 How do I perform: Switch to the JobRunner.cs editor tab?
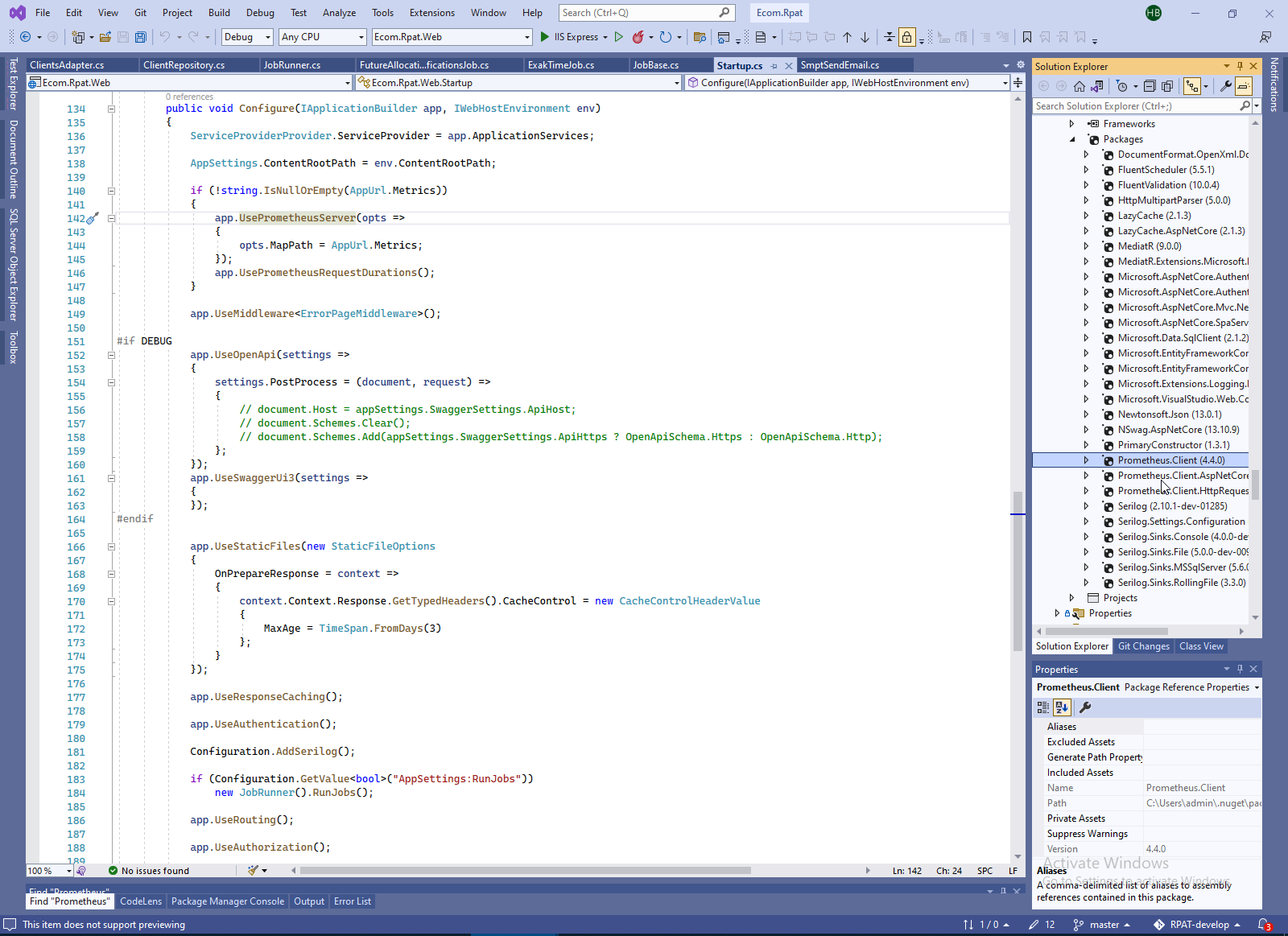click(x=292, y=65)
